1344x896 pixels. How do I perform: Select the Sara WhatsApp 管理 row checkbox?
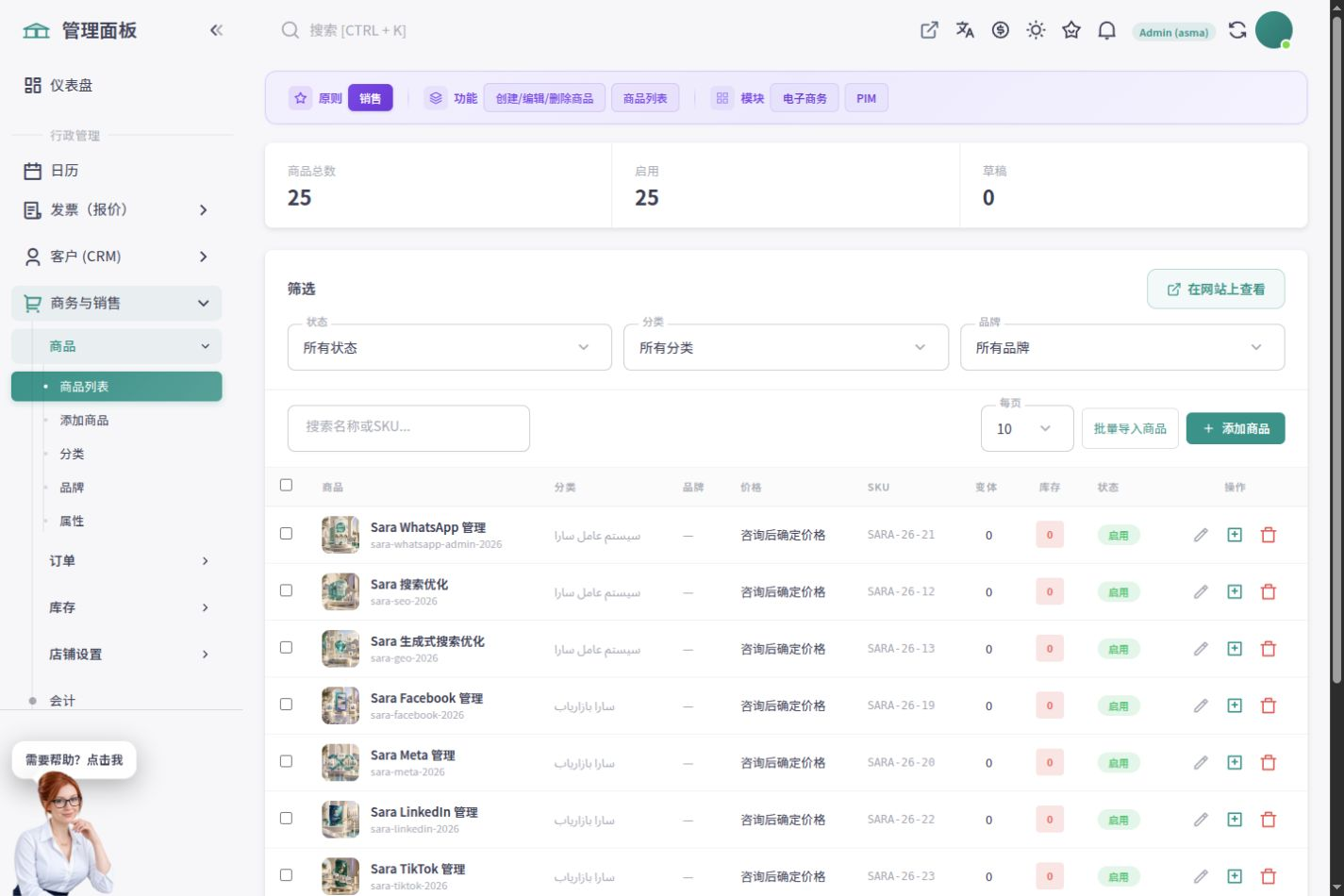click(x=287, y=533)
